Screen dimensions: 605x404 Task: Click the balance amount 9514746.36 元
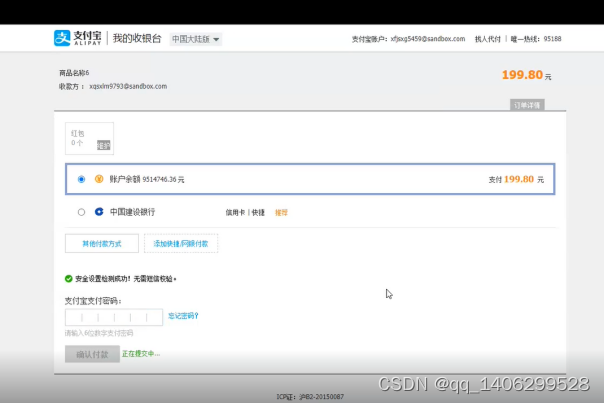(x=163, y=179)
